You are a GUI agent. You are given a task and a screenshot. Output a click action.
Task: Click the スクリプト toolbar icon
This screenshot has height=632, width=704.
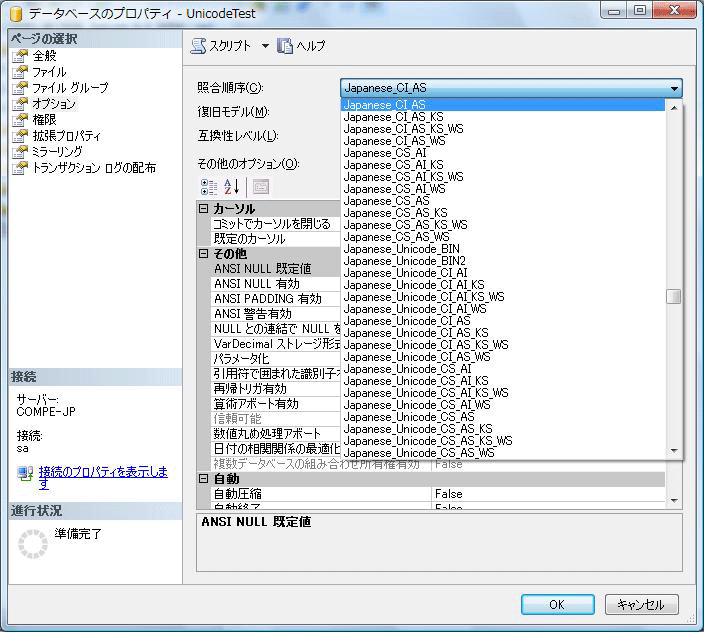(x=198, y=46)
